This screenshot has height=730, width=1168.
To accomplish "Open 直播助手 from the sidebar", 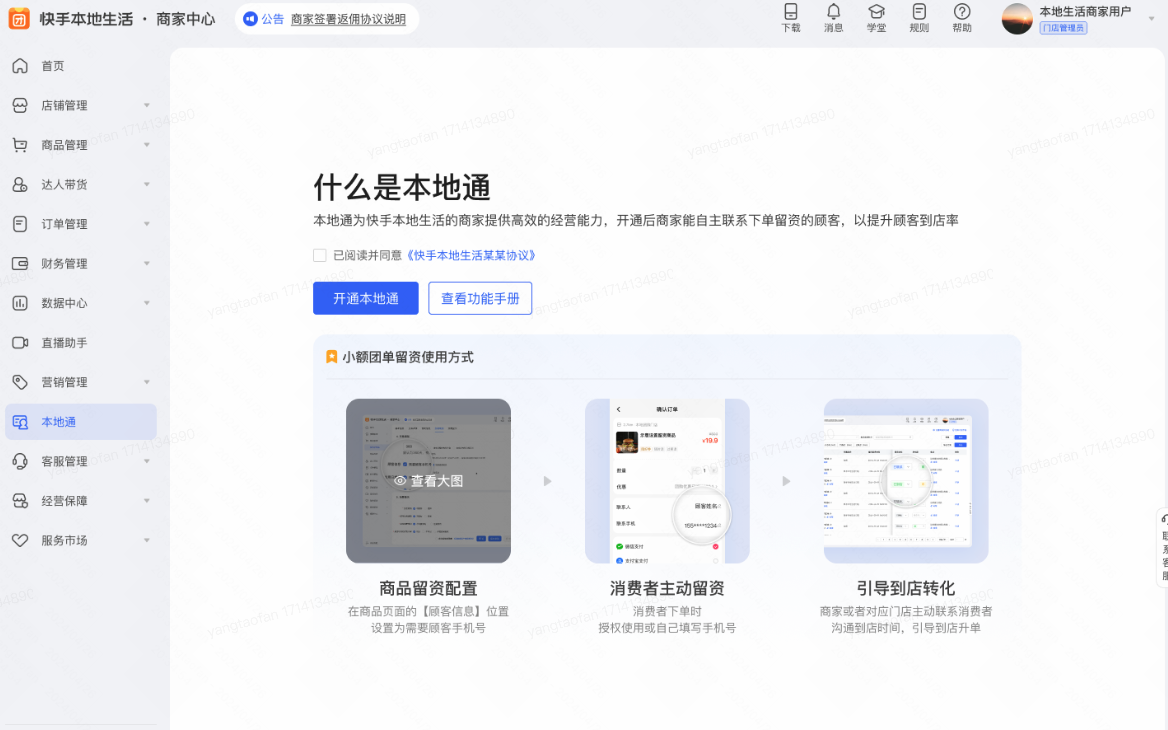I will 66,342.
